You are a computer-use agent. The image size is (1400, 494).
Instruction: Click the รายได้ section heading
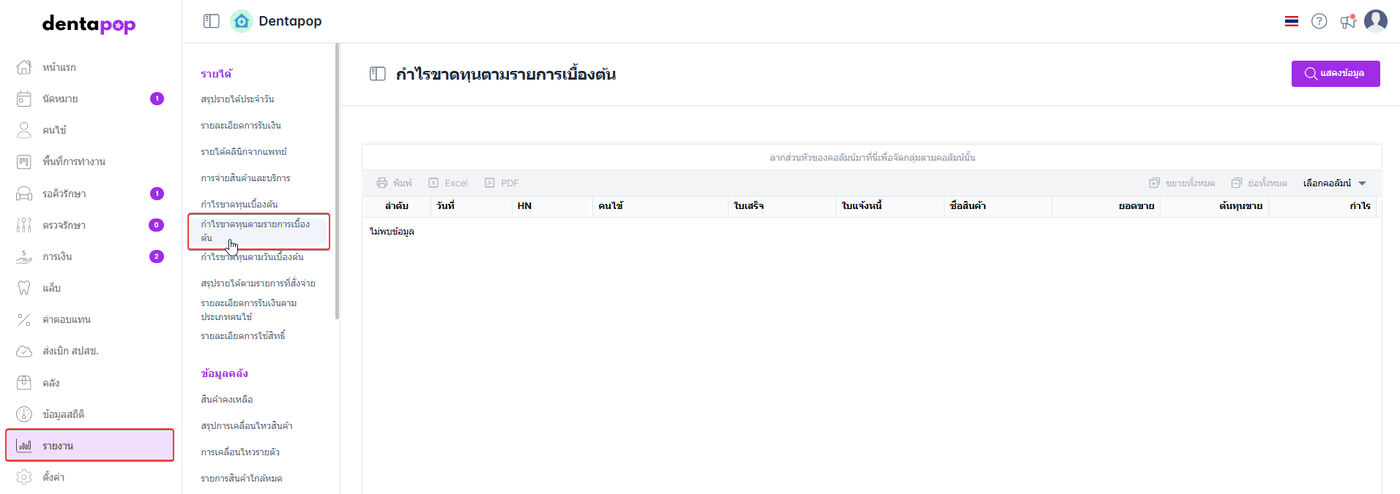pos(216,73)
